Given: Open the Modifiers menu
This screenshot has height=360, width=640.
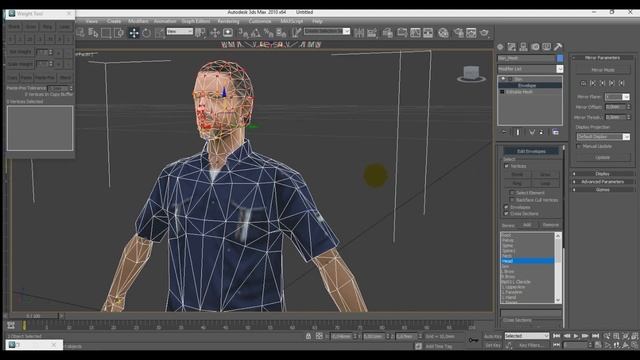Looking at the screenshot, I should tap(138, 21).
